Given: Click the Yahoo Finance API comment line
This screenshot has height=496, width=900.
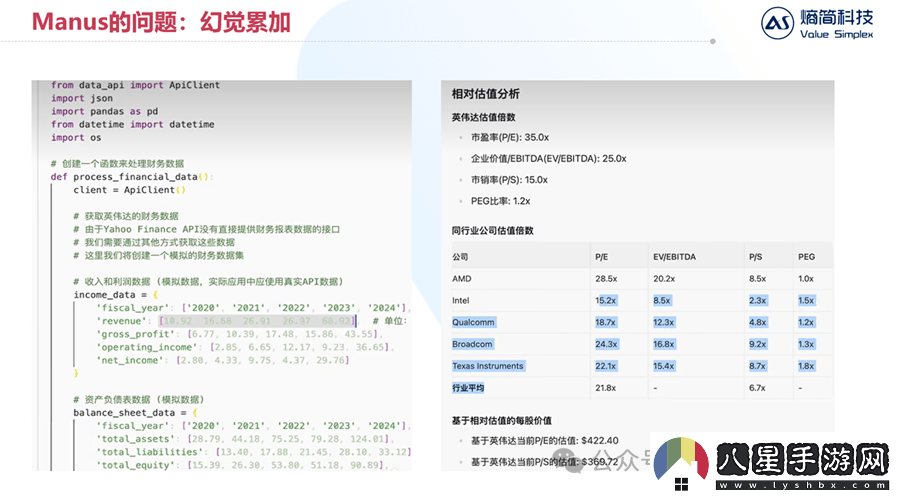Looking at the screenshot, I should coord(207,229).
